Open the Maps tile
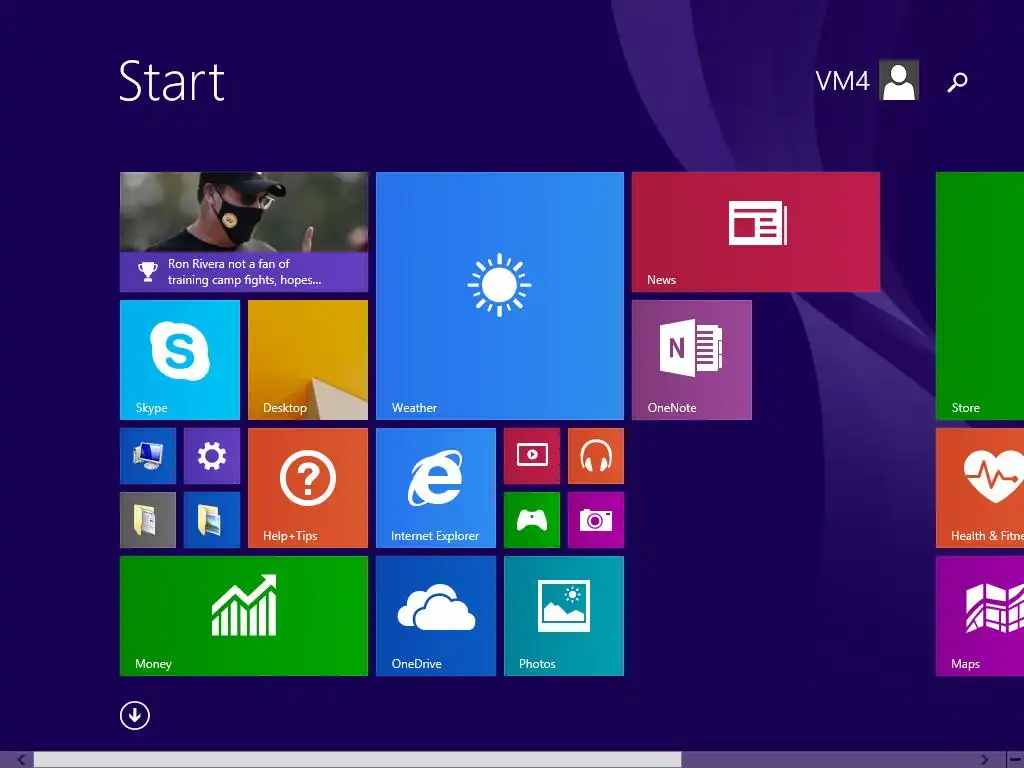Viewport: 1024px width, 768px height. [980, 616]
